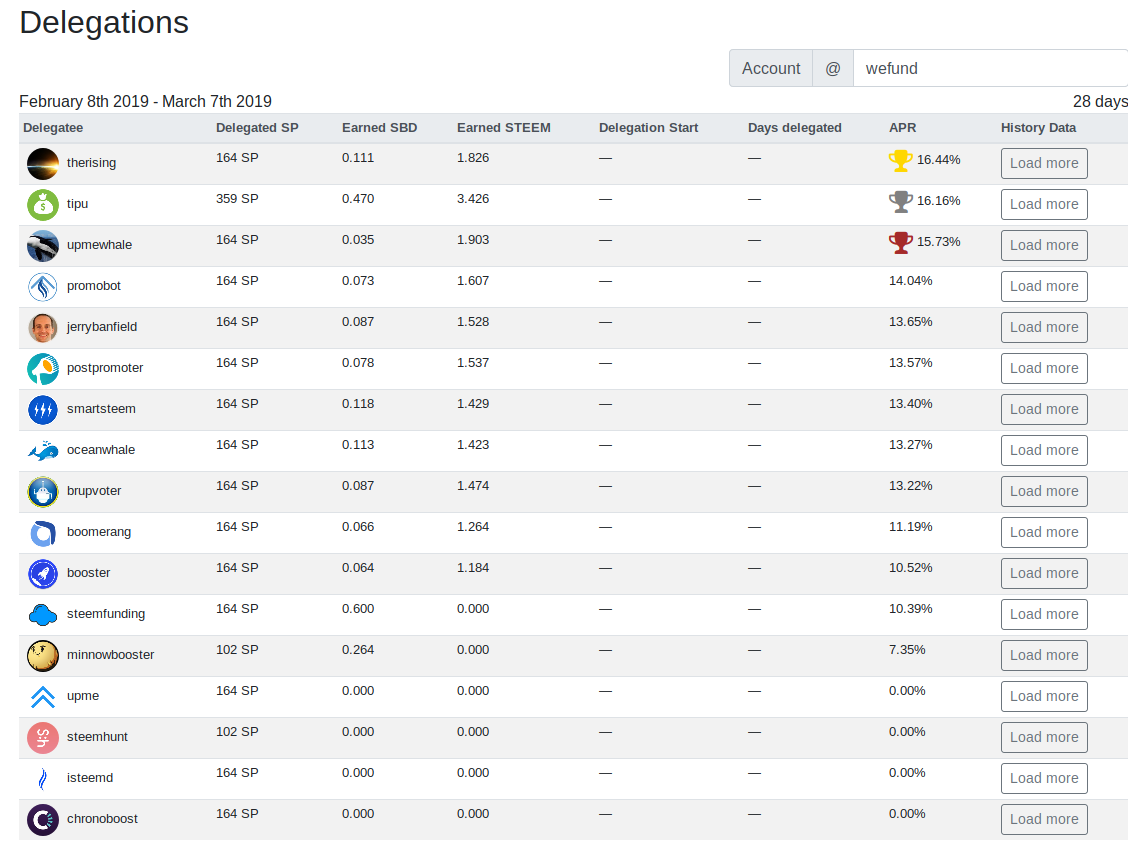
Task: Load more history for boomerang
Action: pyautogui.click(x=1044, y=533)
